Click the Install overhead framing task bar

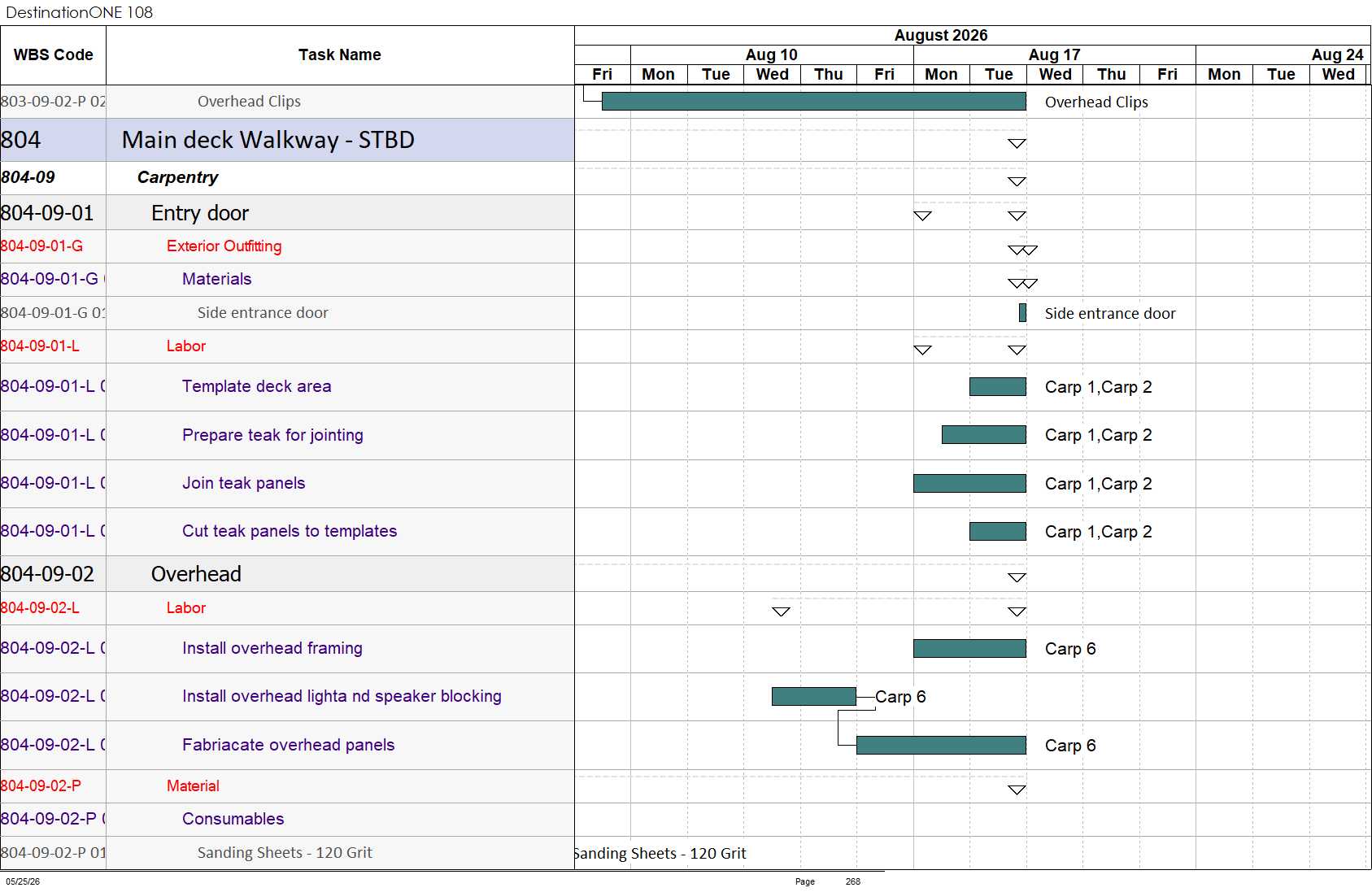pos(969,649)
